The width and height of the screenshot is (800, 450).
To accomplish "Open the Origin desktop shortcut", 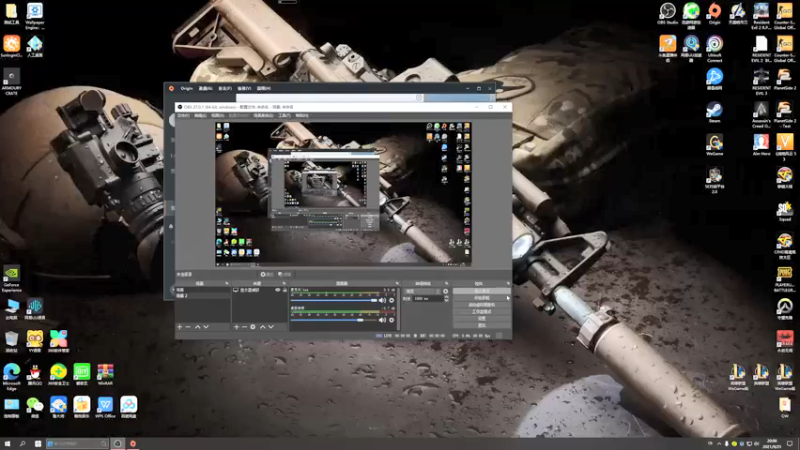I will 714,14.
